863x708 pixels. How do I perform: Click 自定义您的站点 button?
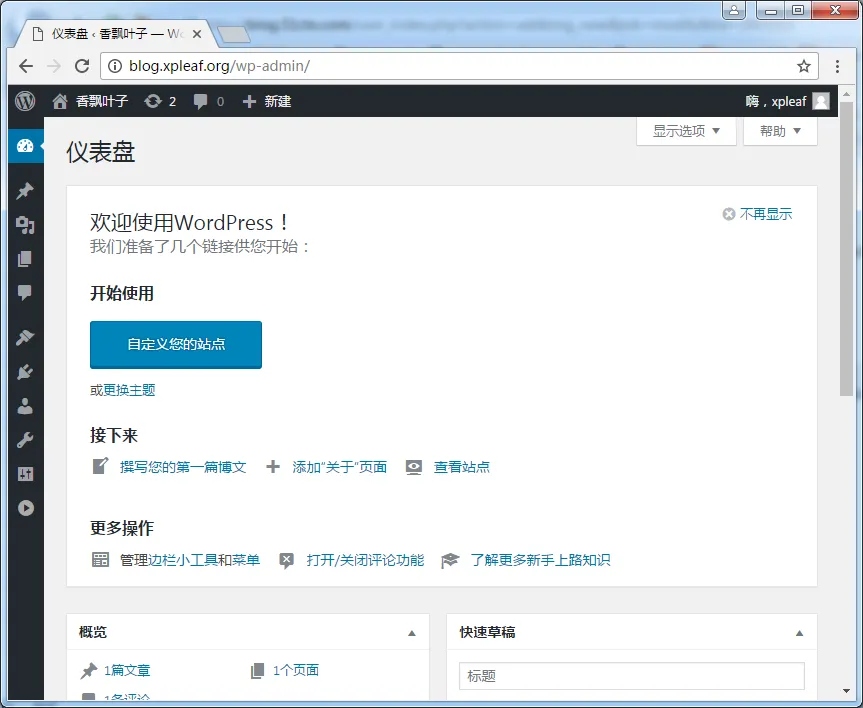pyautogui.click(x=176, y=345)
